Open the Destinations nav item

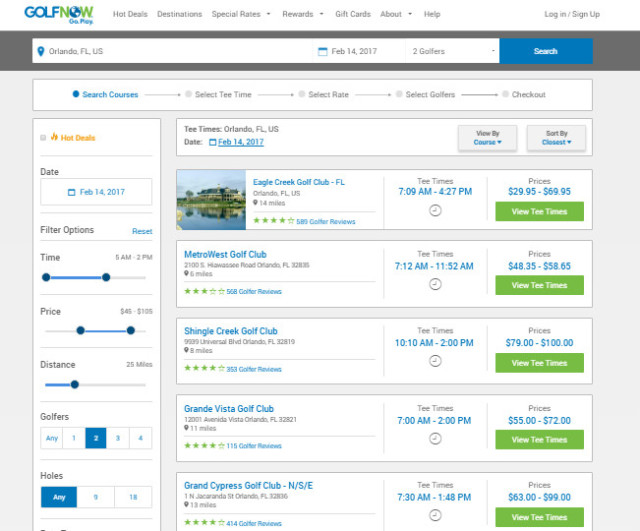(180, 14)
